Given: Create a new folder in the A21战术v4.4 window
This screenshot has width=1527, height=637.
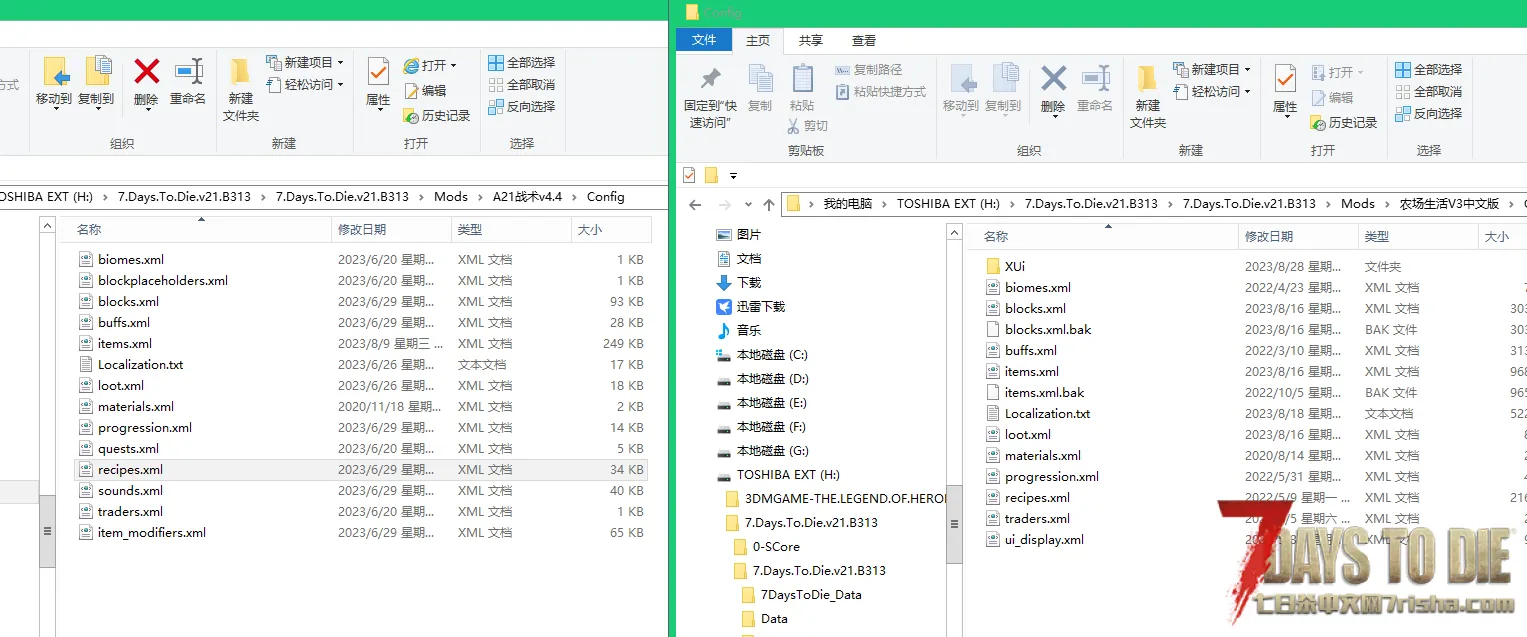Looking at the screenshot, I should (241, 89).
